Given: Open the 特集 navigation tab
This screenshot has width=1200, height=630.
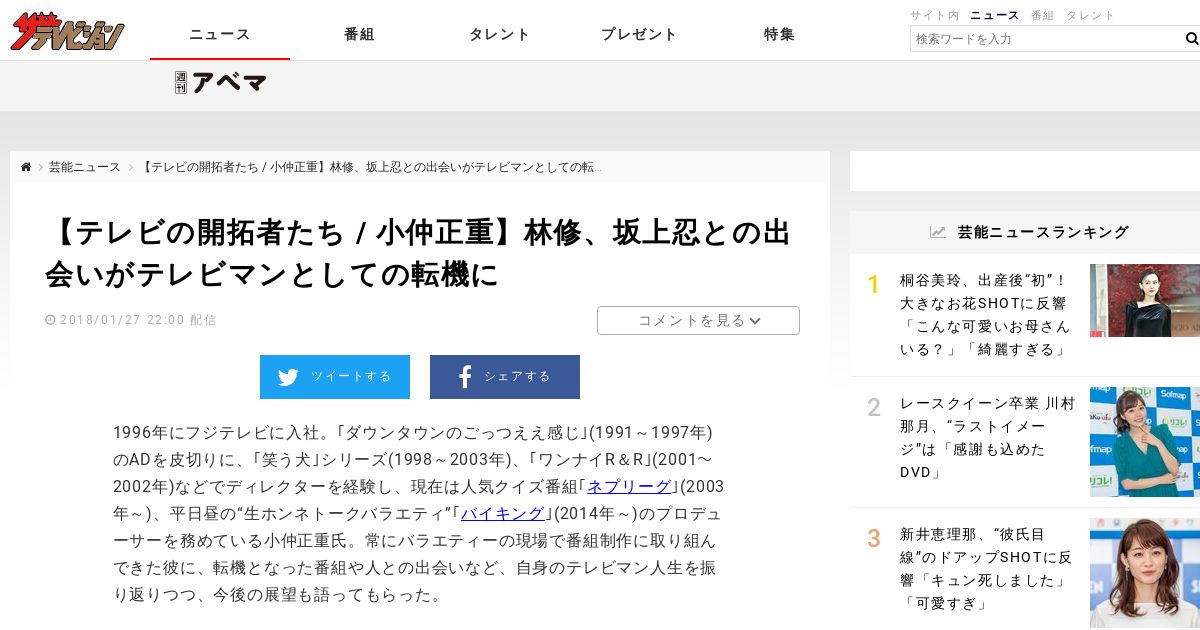Looking at the screenshot, I should (x=780, y=34).
